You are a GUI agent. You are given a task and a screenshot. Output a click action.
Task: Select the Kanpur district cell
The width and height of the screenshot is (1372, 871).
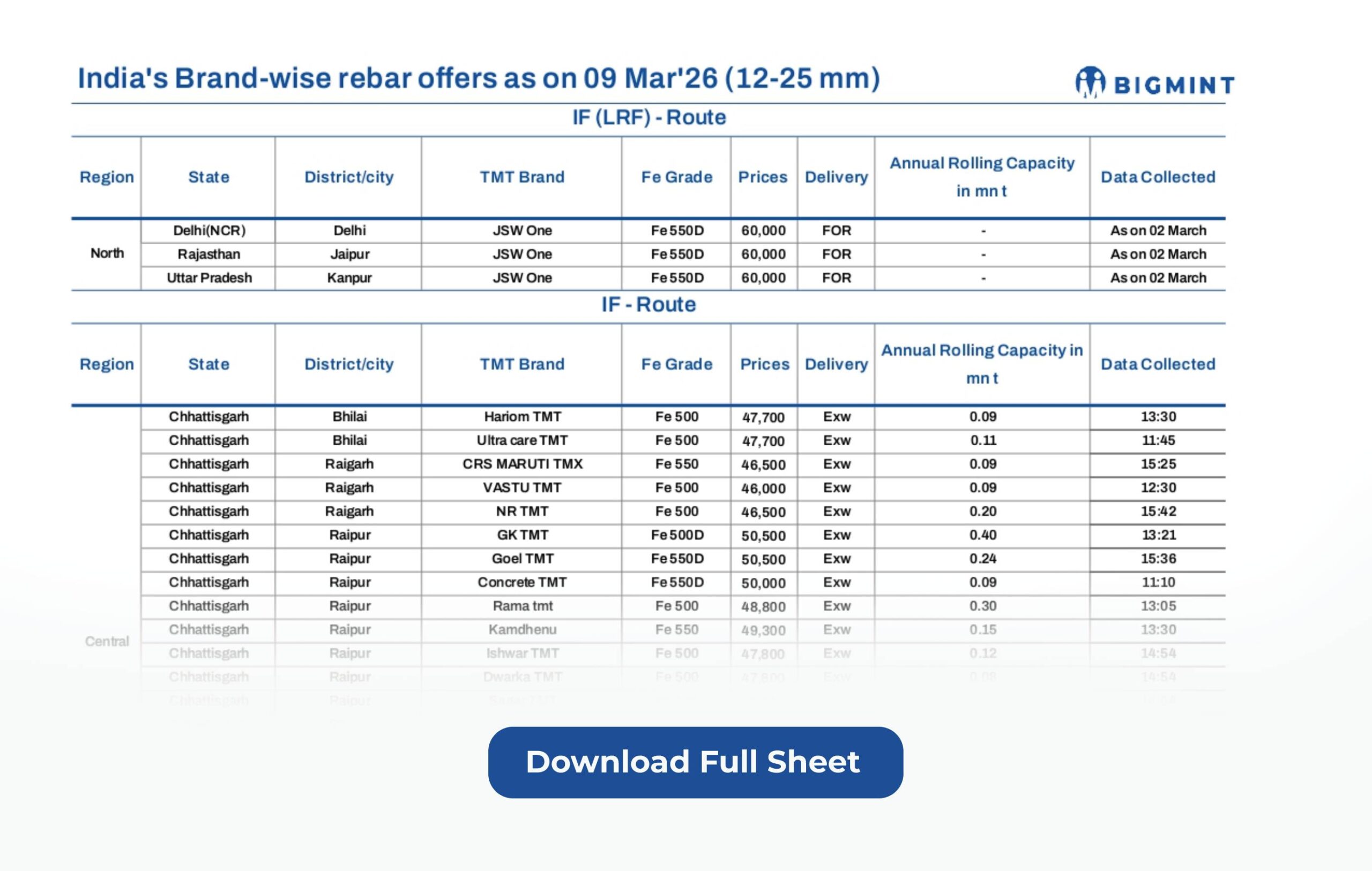point(349,278)
